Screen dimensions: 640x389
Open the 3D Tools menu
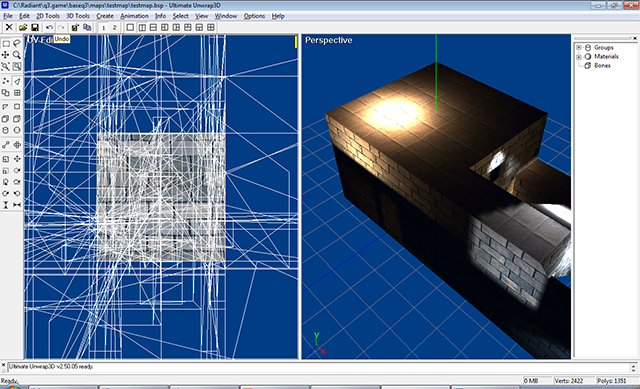click(x=78, y=16)
